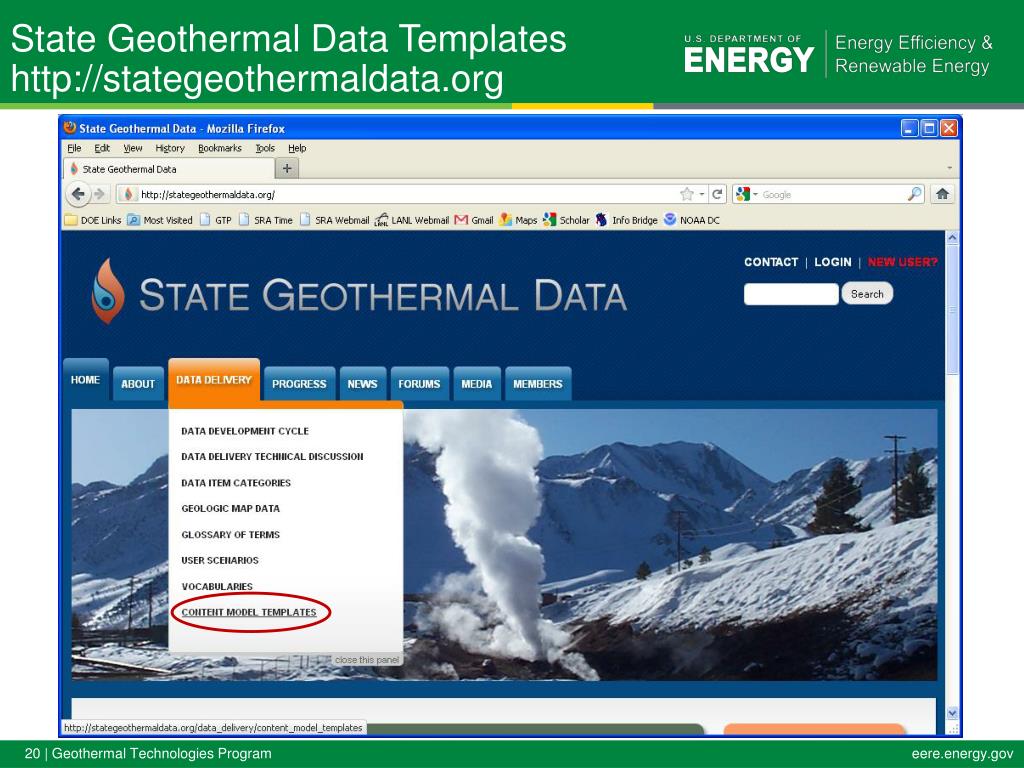The width and height of the screenshot is (1024, 768).
Task: Open User Scenarios entry
Action: click(x=220, y=560)
